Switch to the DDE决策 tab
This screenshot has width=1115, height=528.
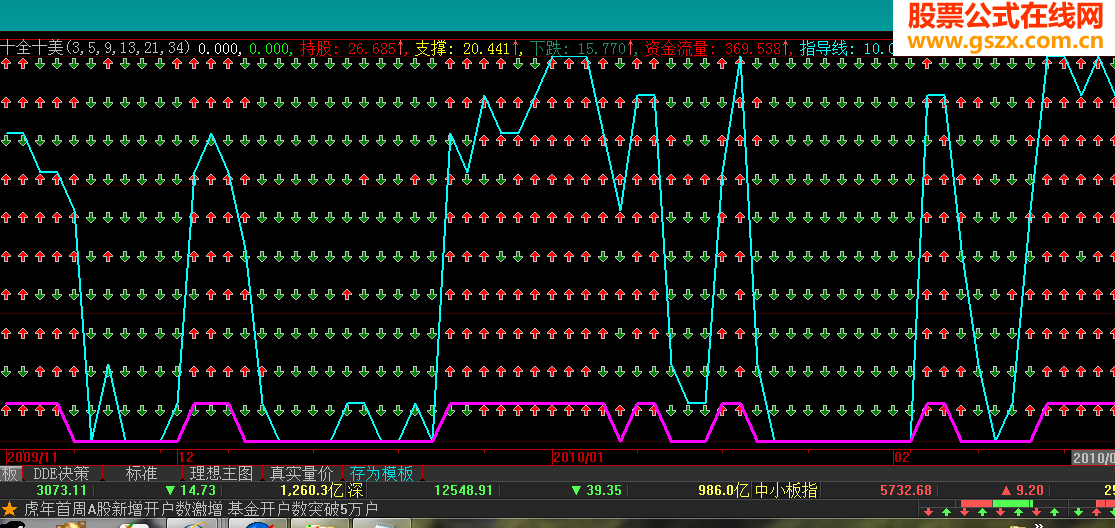[x=61, y=474]
